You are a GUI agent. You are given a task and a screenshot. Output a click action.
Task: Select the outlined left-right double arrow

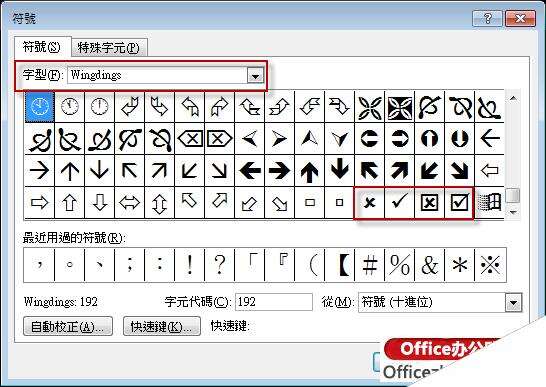click(130, 202)
